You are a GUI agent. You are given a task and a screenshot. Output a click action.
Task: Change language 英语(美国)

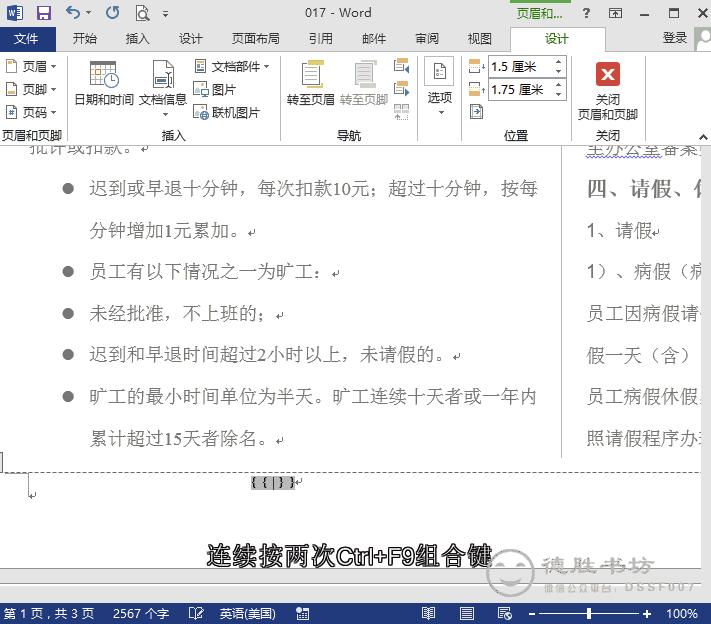point(248,614)
